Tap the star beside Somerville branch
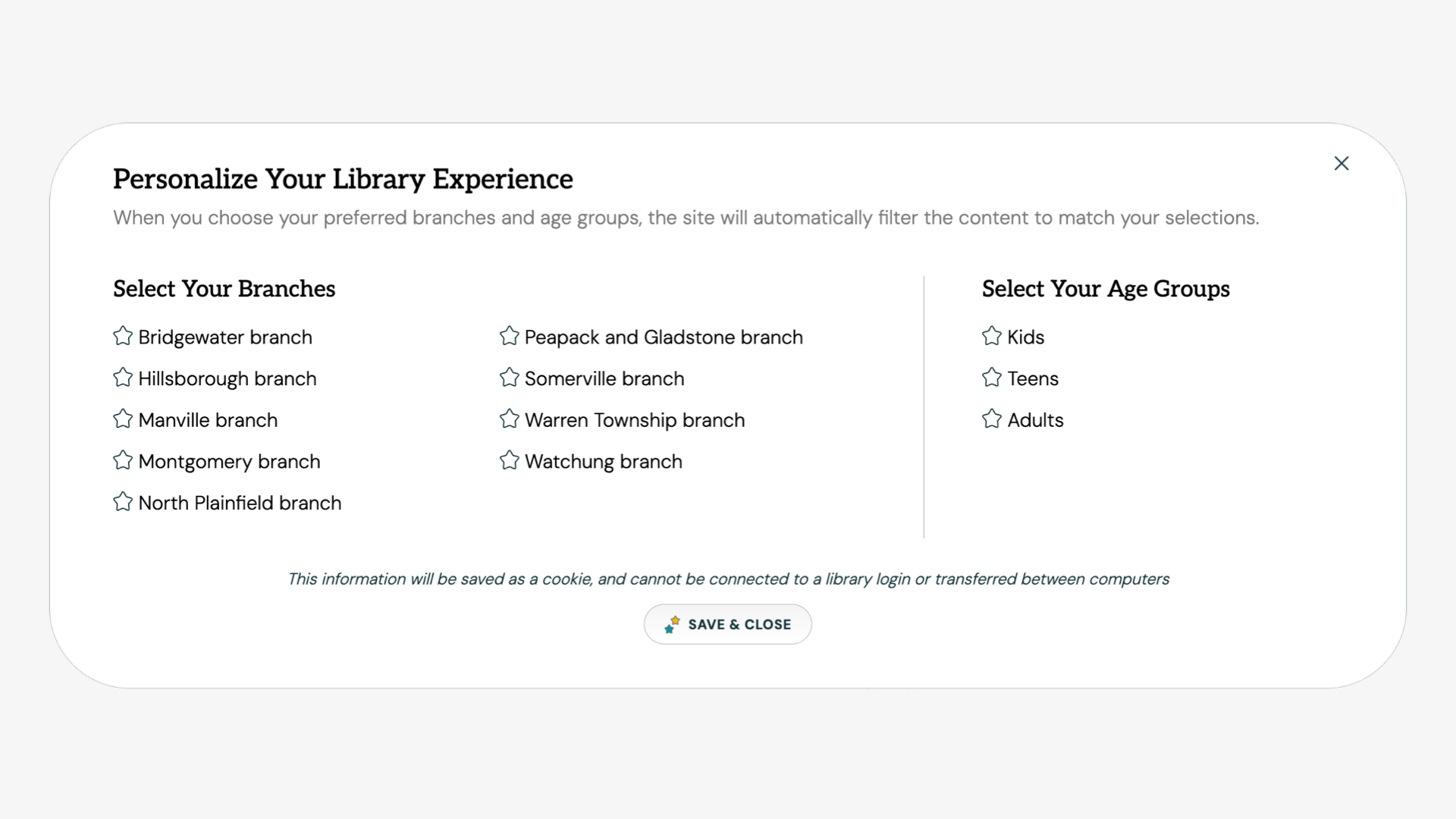Viewport: 1456px width, 819px height. [510, 378]
